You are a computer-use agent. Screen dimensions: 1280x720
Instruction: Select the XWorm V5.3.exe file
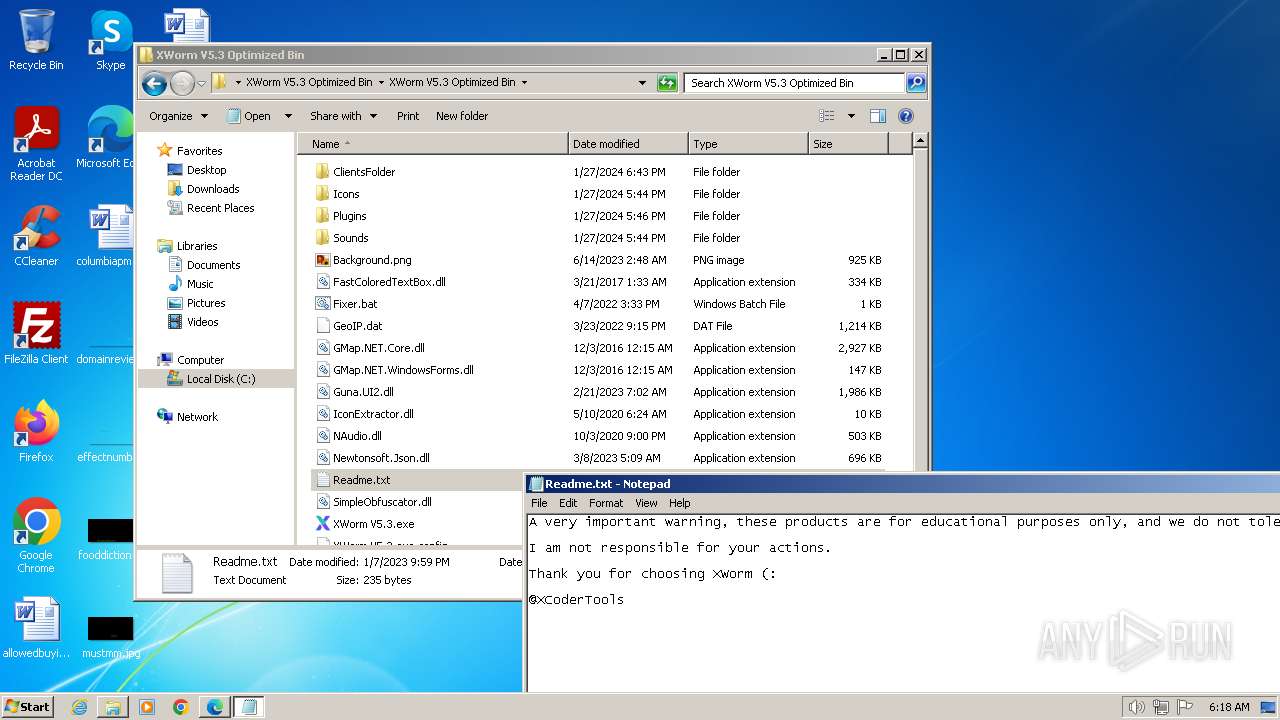point(372,524)
